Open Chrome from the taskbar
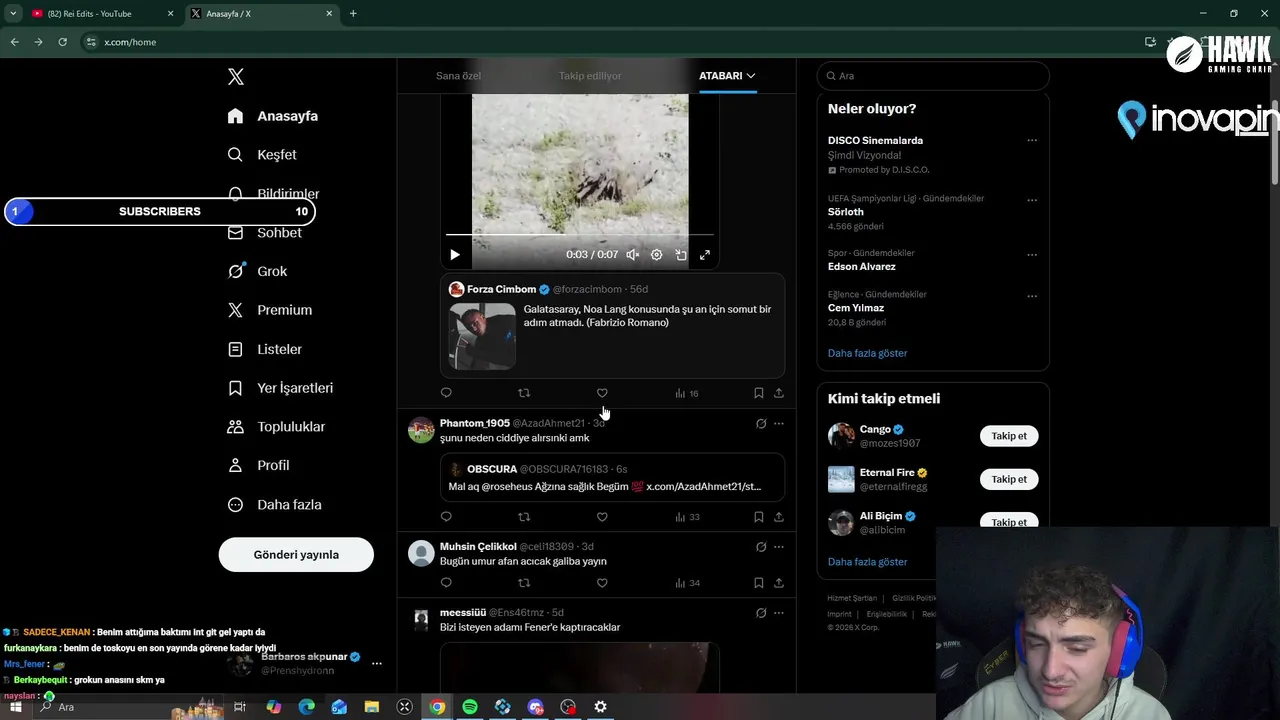The image size is (1280, 720). click(x=437, y=707)
